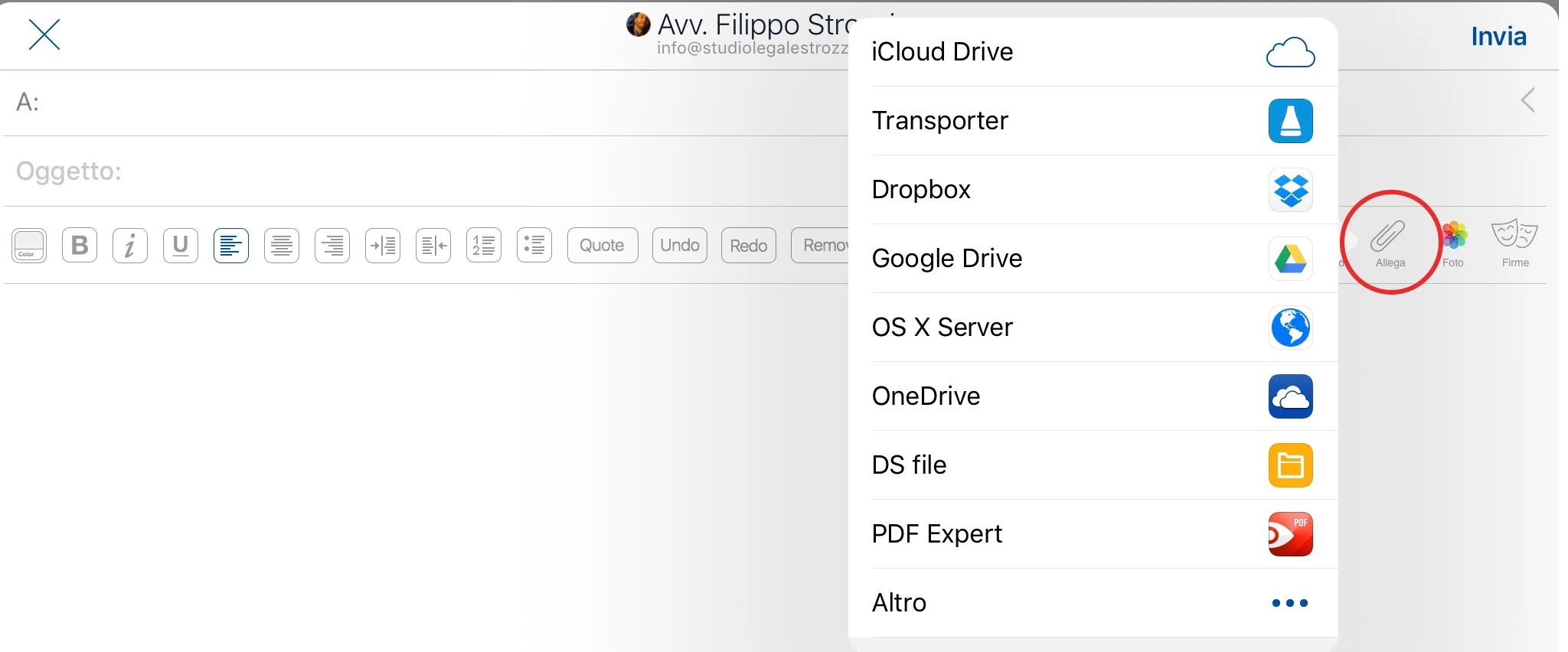This screenshot has width=1568, height=652.
Task: Insert a numbered list
Action: click(x=484, y=246)
